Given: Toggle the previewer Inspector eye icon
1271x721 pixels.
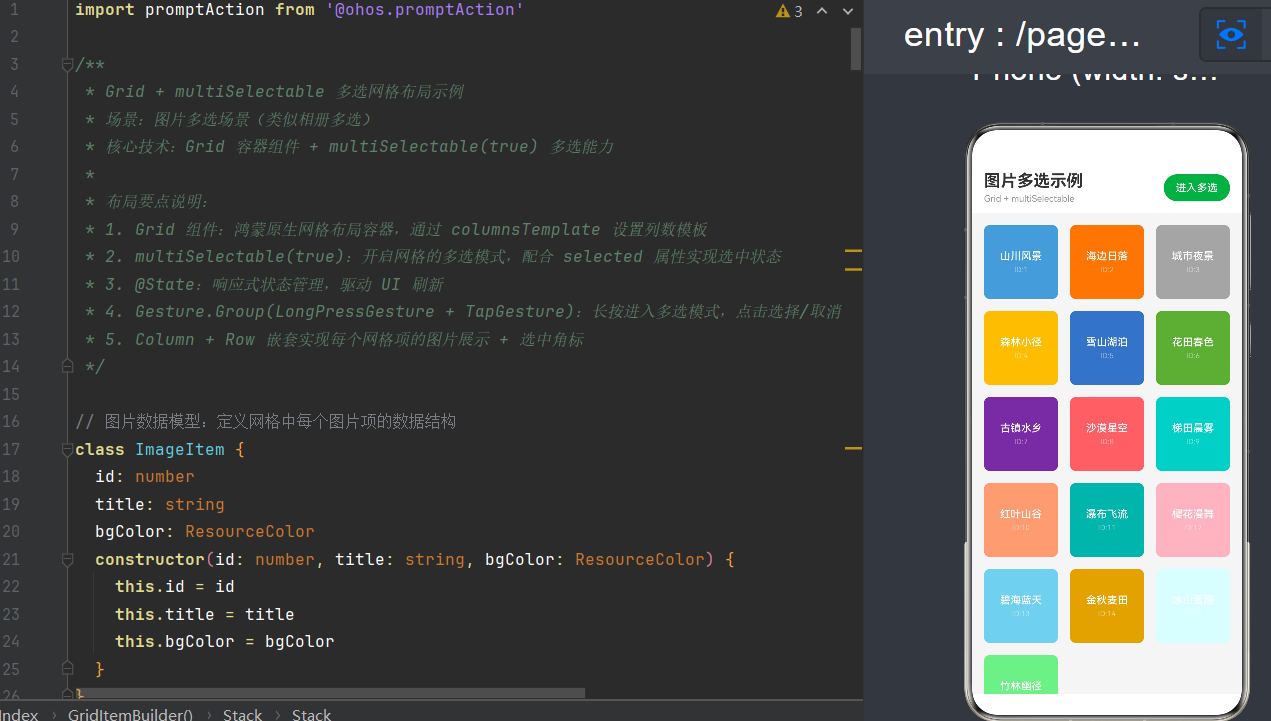Looking at the screenshot, I should (1231, 35).
